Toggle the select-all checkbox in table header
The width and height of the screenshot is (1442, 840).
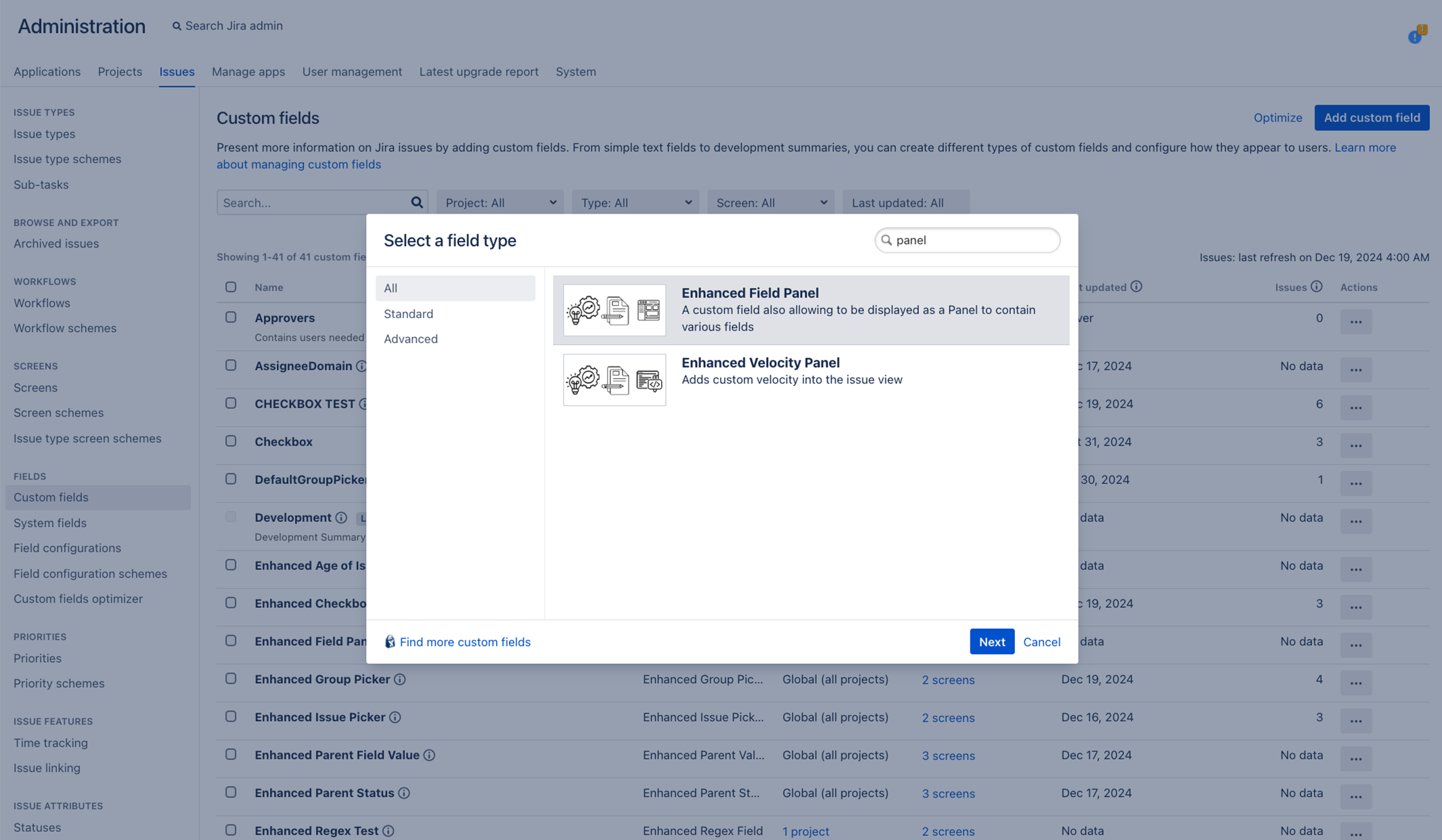(231, 287)
